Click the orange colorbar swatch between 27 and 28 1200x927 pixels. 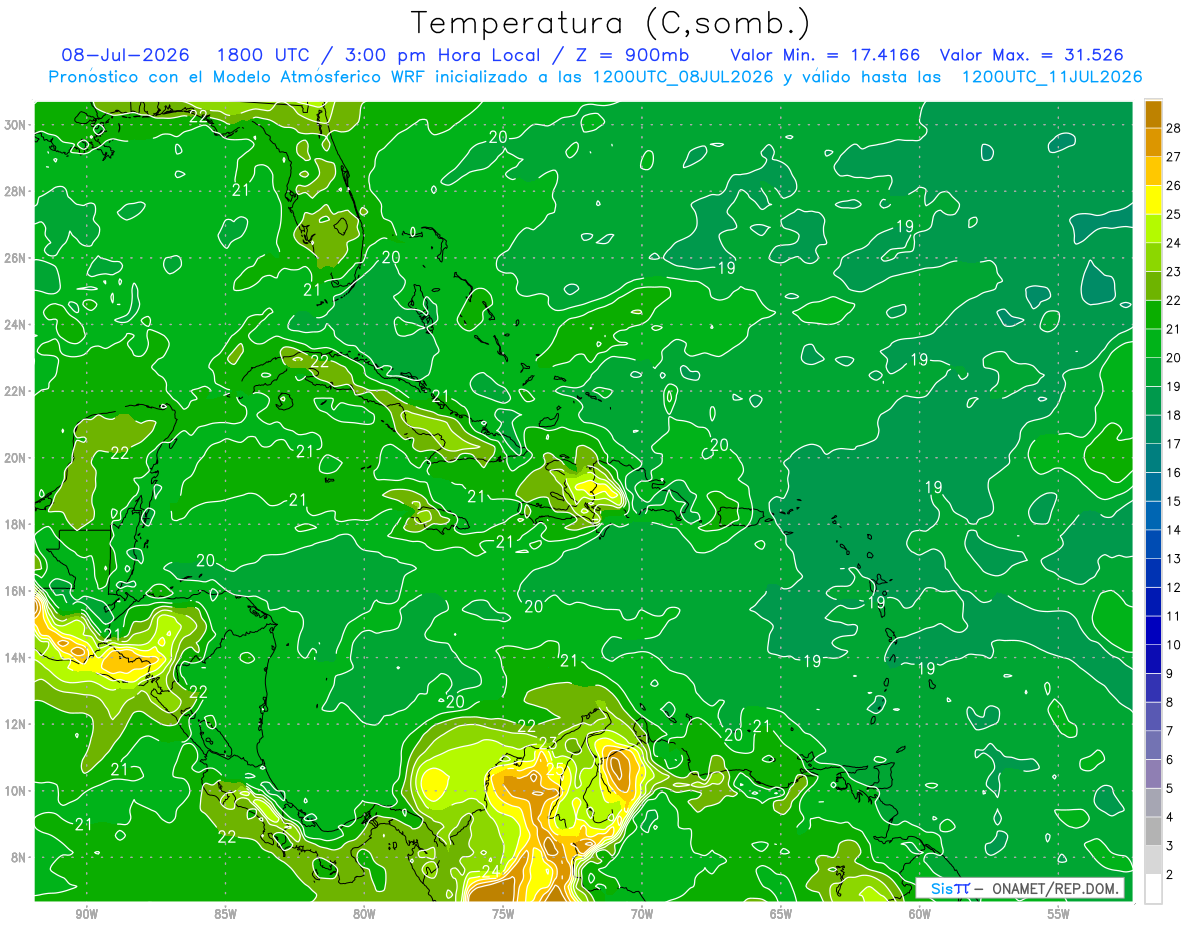(x=1154, y=142)
